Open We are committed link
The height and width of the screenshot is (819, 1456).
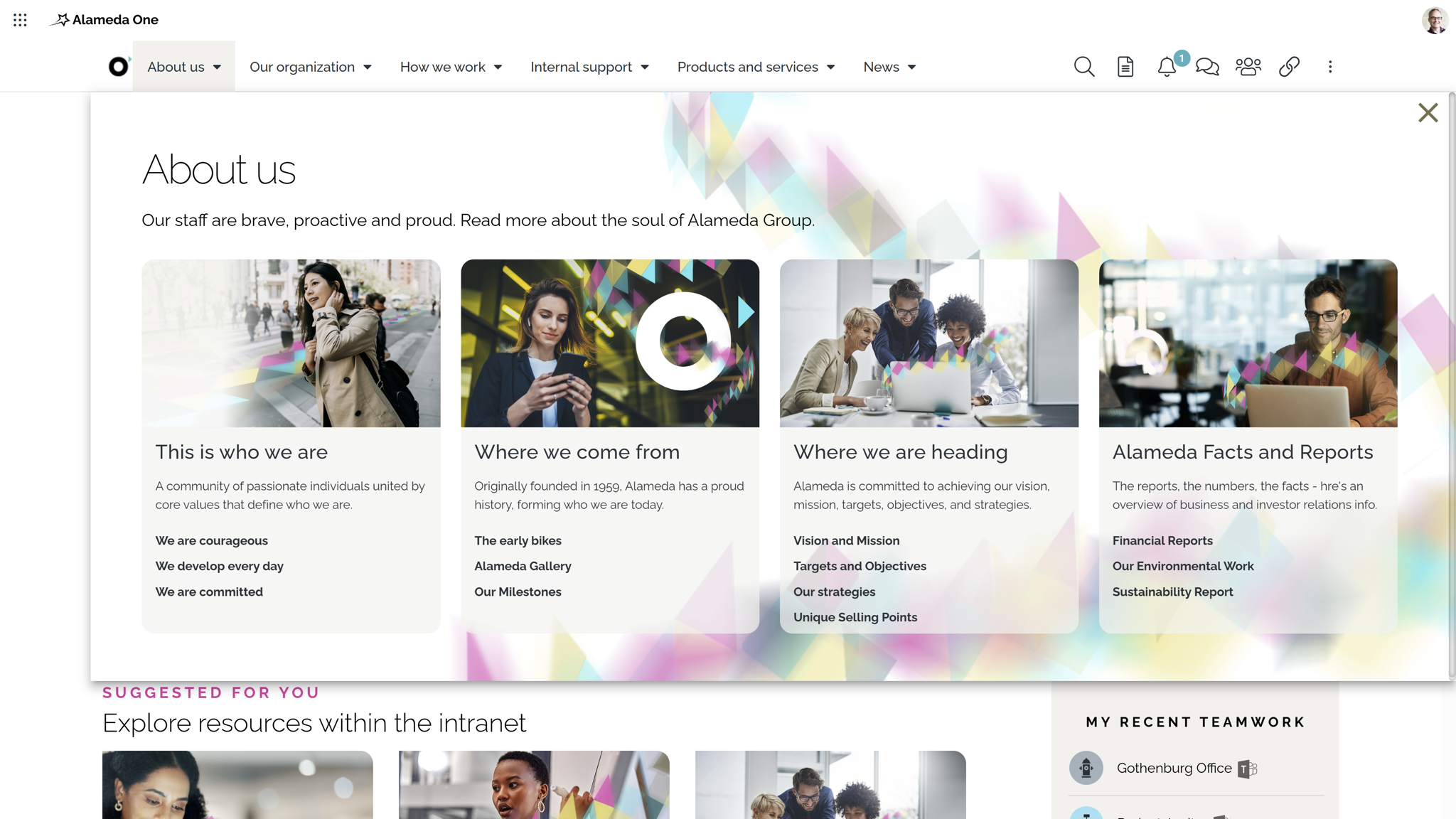(209, 591)
